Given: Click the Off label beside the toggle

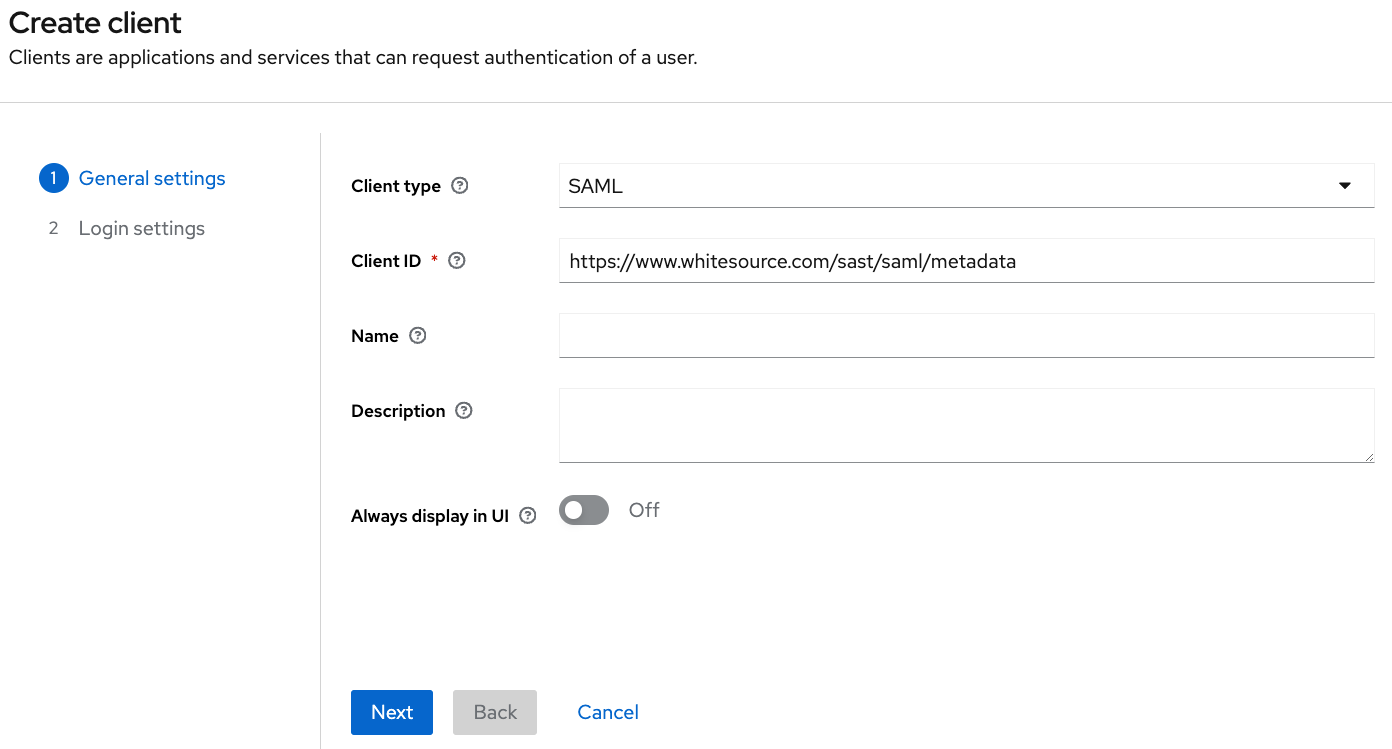Looking at the screenshot, I should pos(644,511).
